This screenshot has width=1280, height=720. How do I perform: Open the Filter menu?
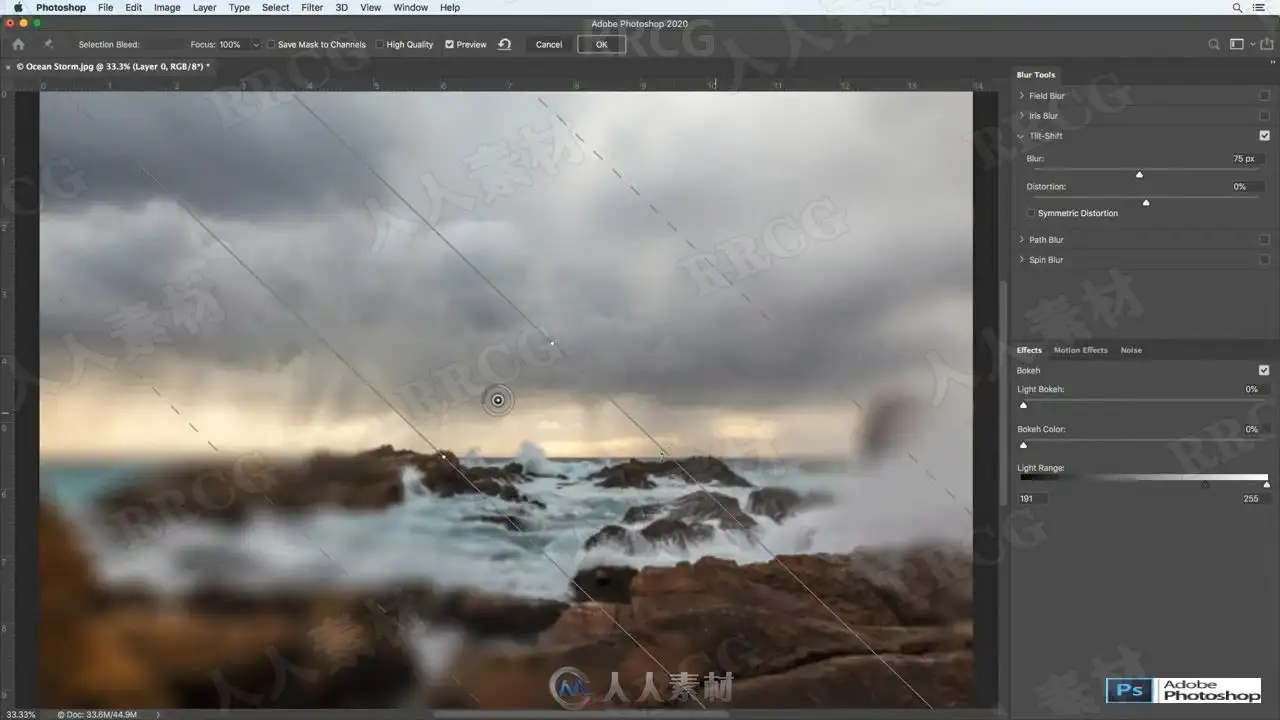(x=312, y=7)
